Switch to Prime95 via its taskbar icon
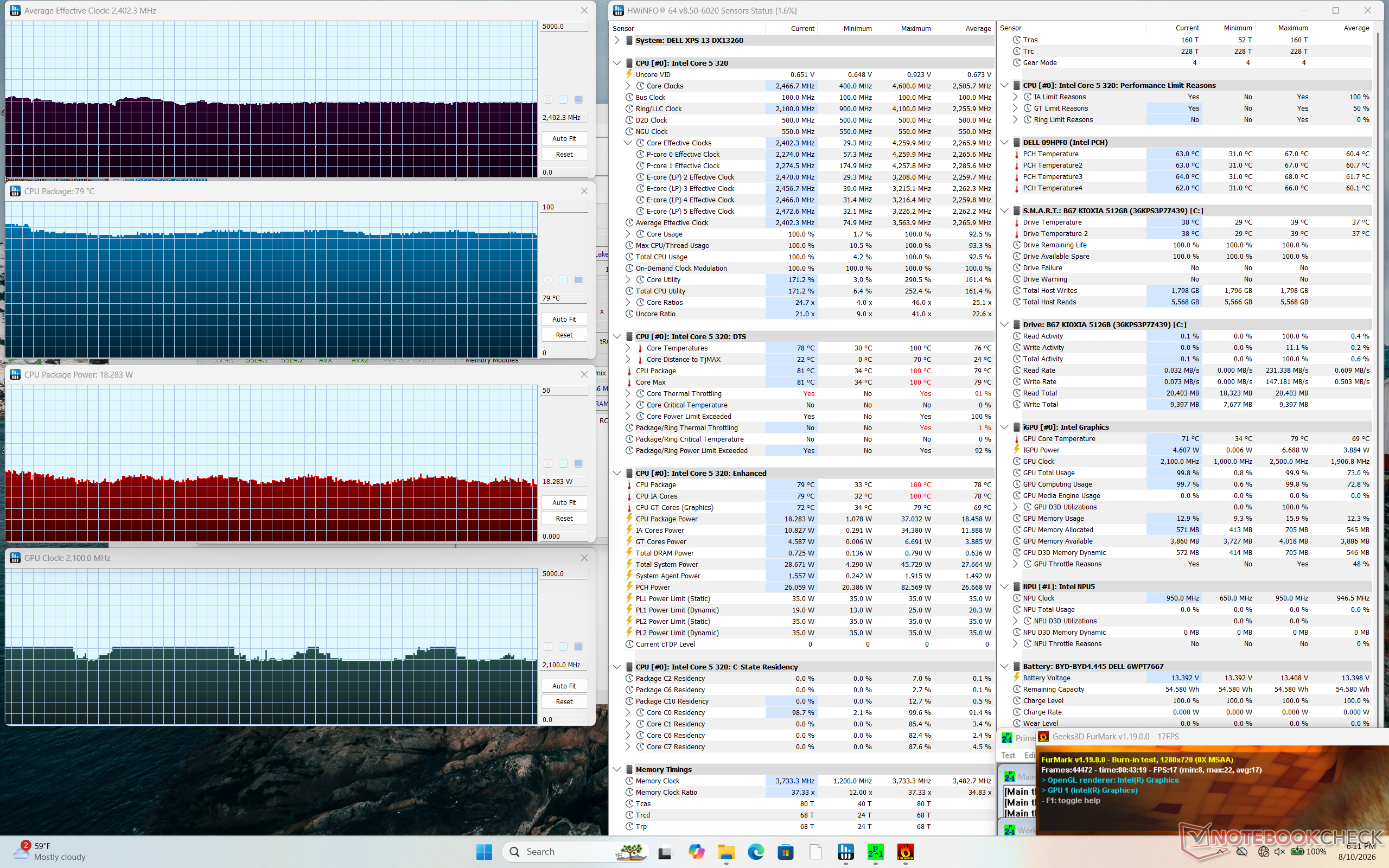 pyautogui.click(x=875, y=852)
